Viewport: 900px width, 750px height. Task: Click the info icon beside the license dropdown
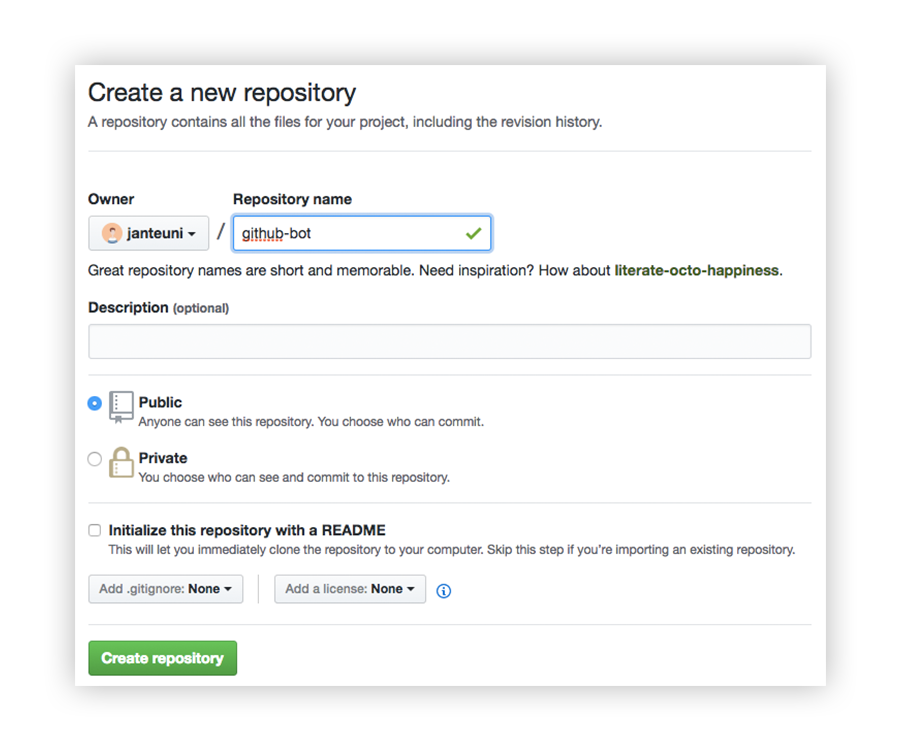coord(443,590)
